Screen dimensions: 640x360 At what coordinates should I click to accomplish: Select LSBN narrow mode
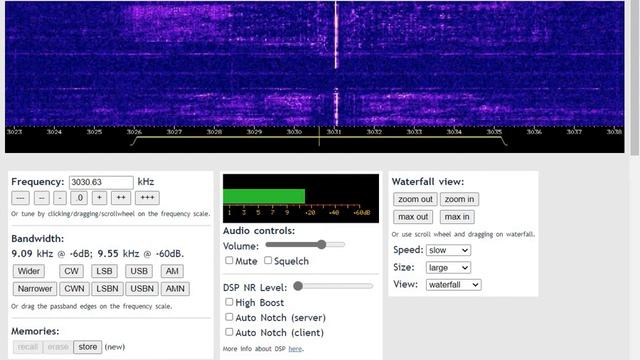(107, 289)
